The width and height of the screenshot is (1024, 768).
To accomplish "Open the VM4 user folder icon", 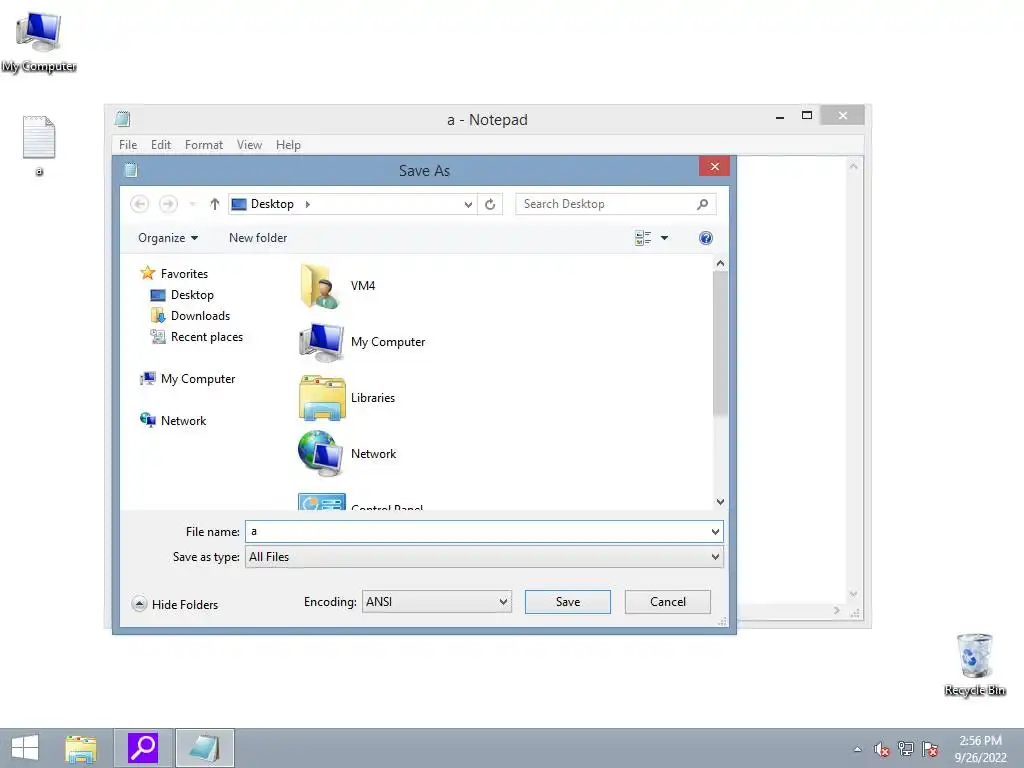I will click(x=320, y=286).
